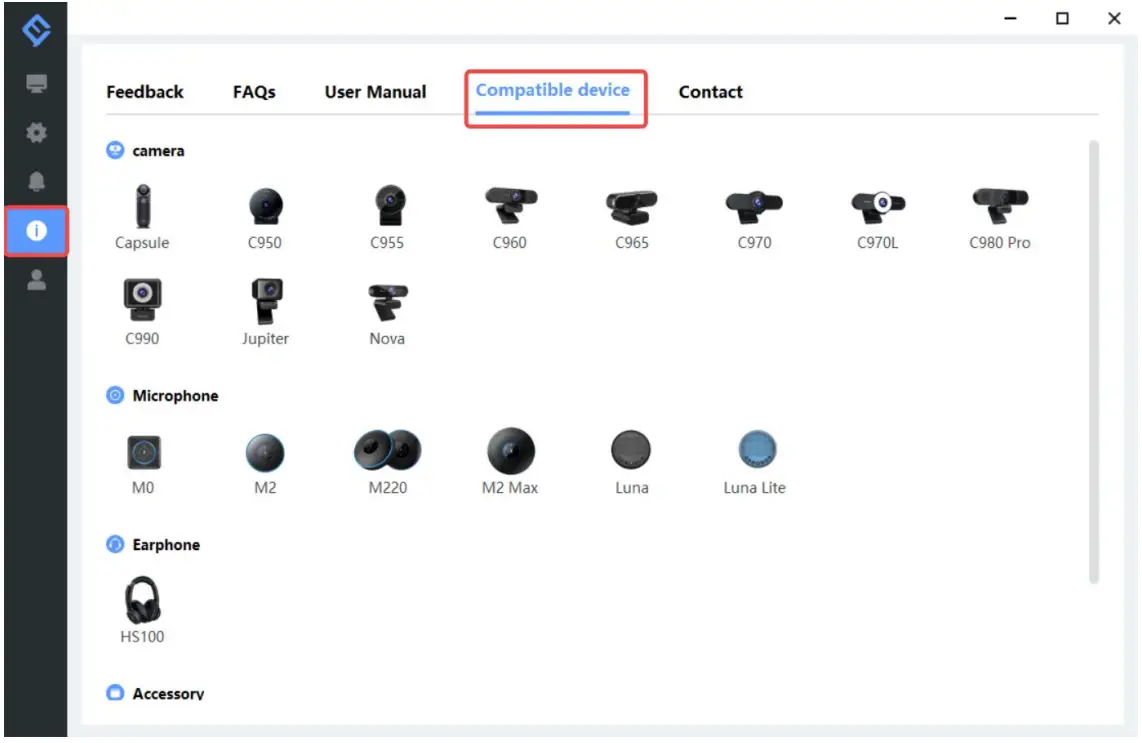Screen dimensions: 1142x743
Task: Select the C960 camera icon
Action: [511, 205]
